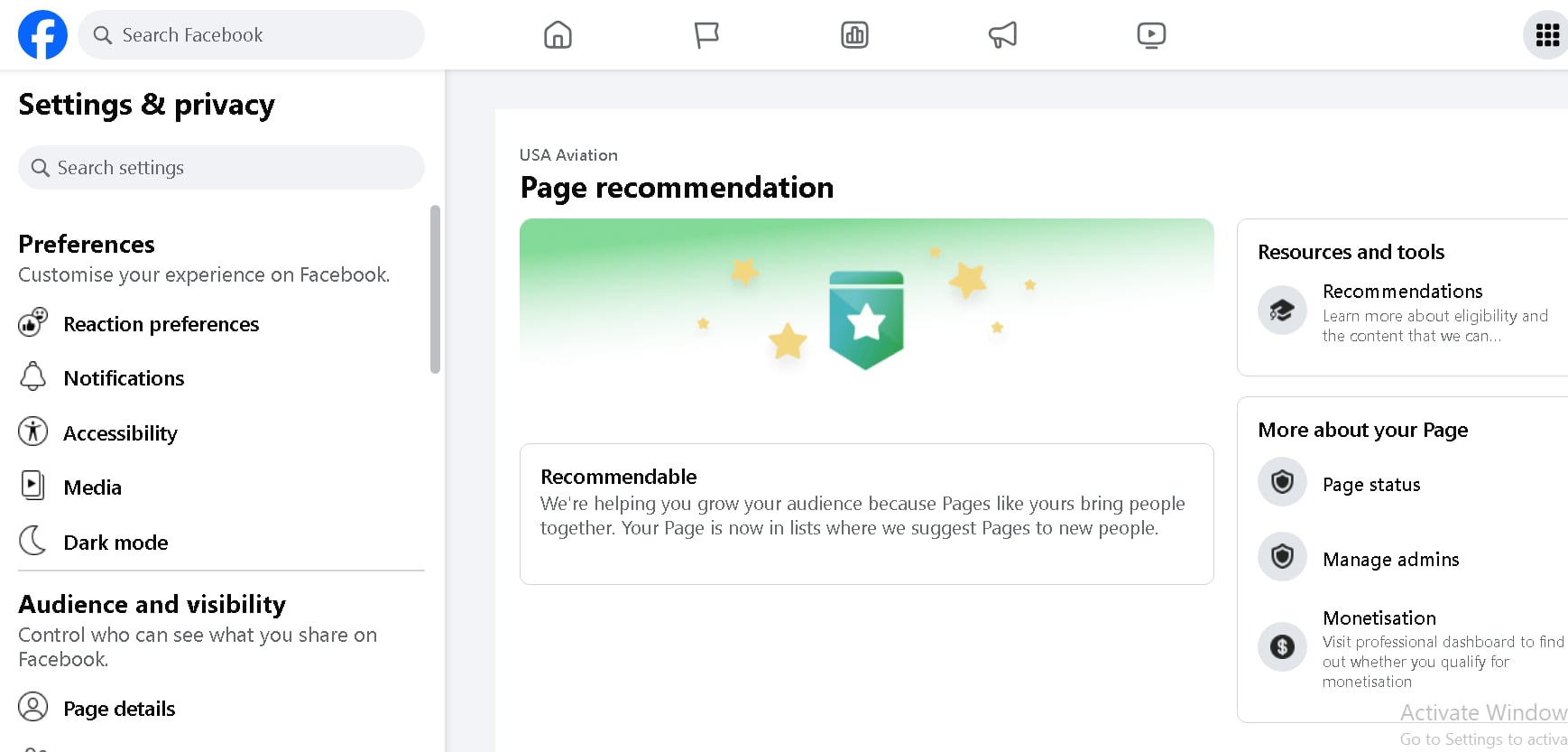Click the Audience and visibility heading

[x=152, y=604]
